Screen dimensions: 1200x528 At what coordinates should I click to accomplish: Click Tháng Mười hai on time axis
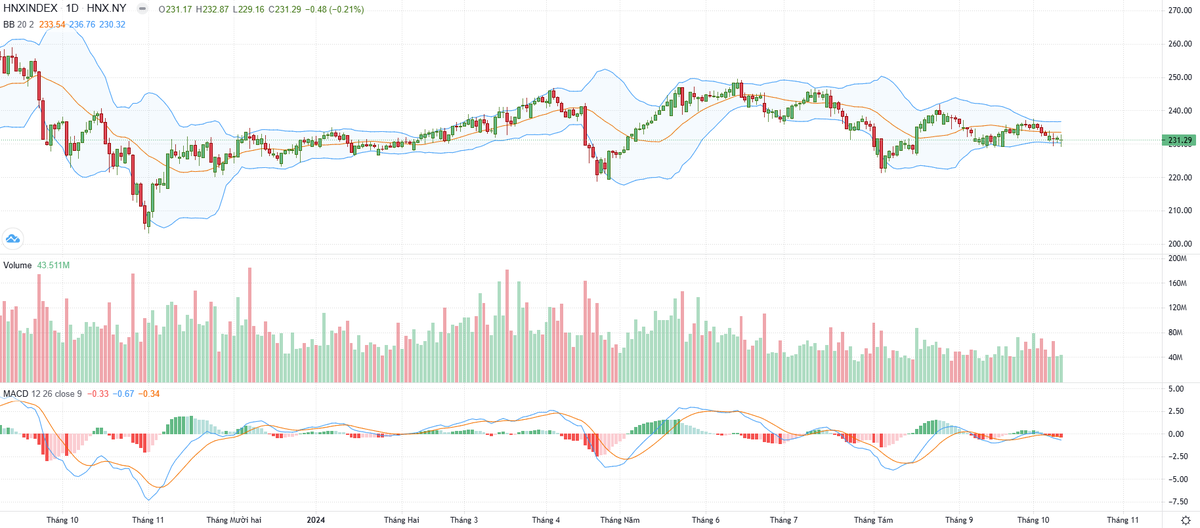[233, 520]
